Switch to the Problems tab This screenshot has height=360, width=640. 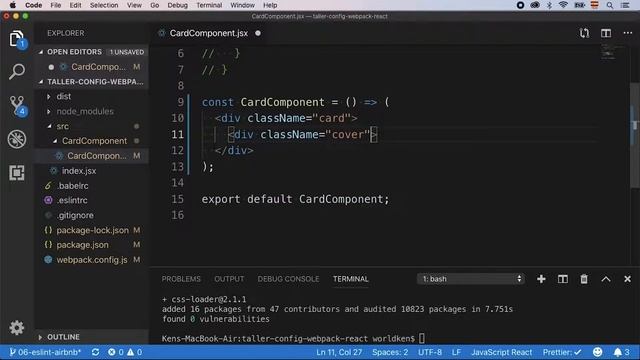(x=181, y=279)
